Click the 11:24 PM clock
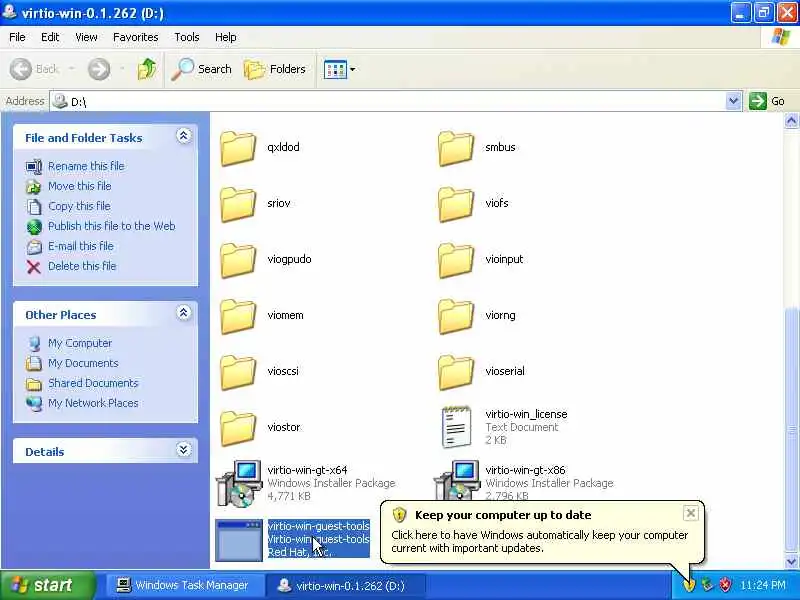This screenshot has height=600, width=800. [763, 585]
